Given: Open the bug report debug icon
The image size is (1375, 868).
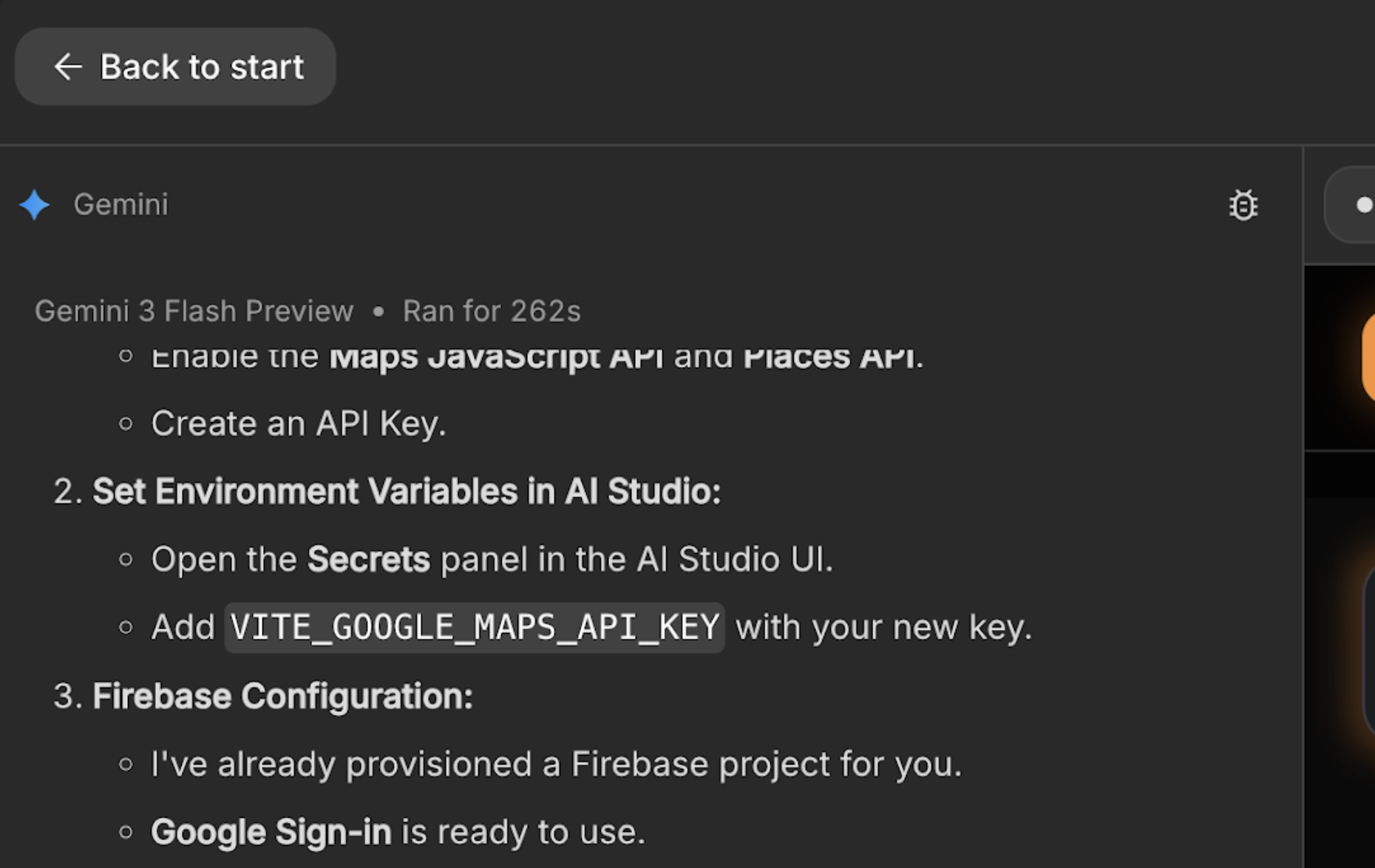Looking at the screenshot, I should point(1243,205).
